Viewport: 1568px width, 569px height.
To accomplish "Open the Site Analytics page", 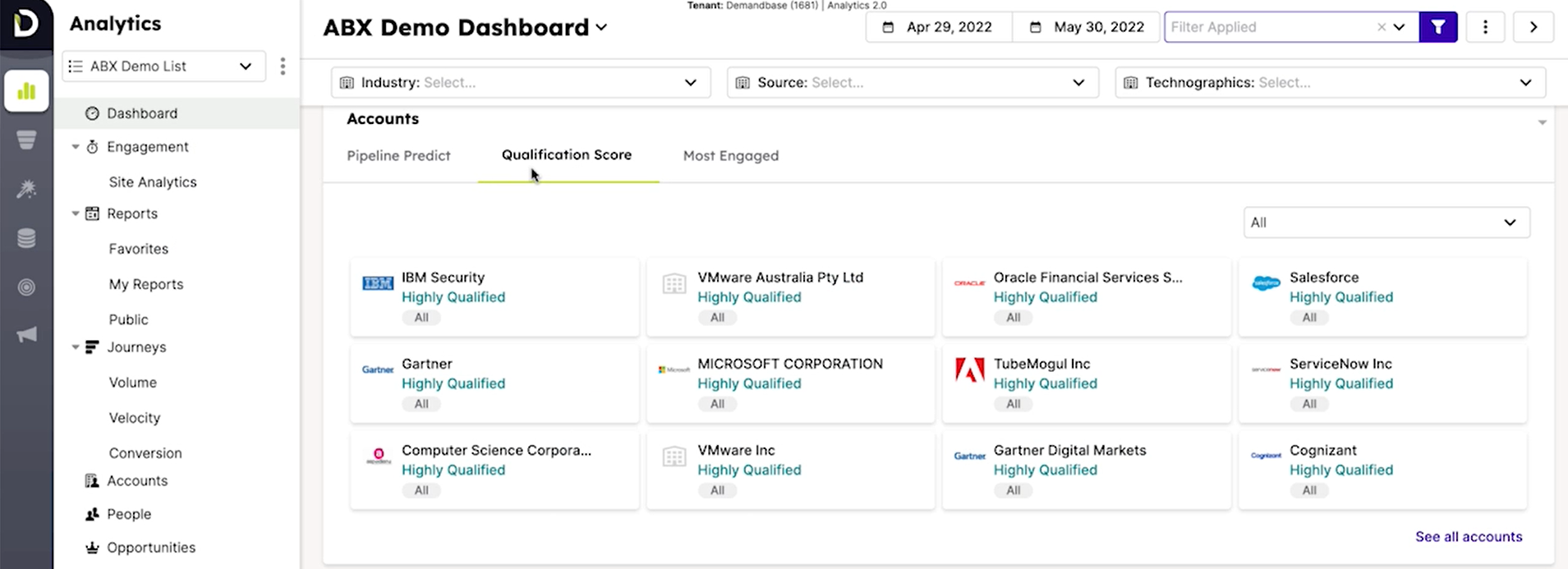I will point(153,182).
